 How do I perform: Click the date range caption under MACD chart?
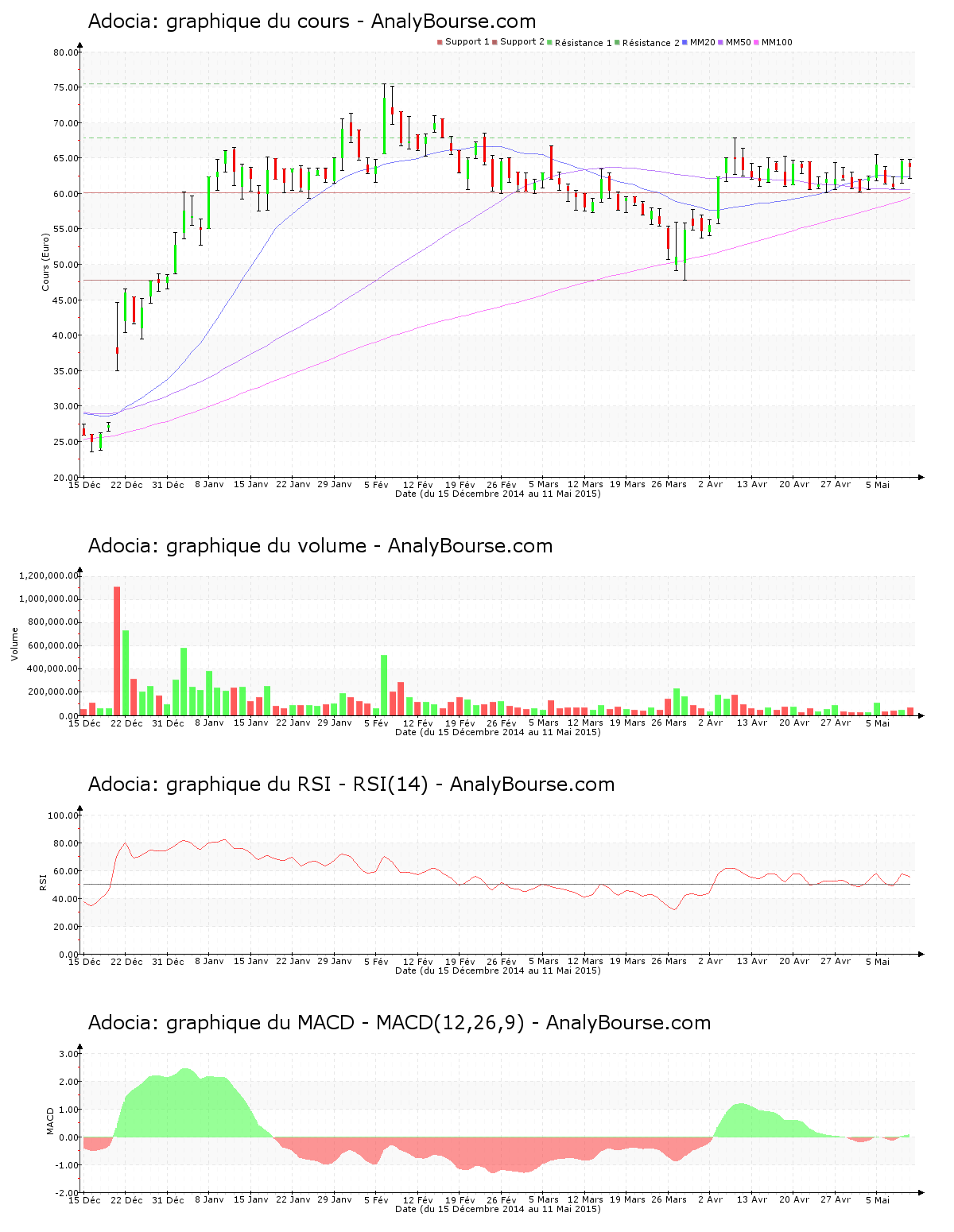point(498,1209)
